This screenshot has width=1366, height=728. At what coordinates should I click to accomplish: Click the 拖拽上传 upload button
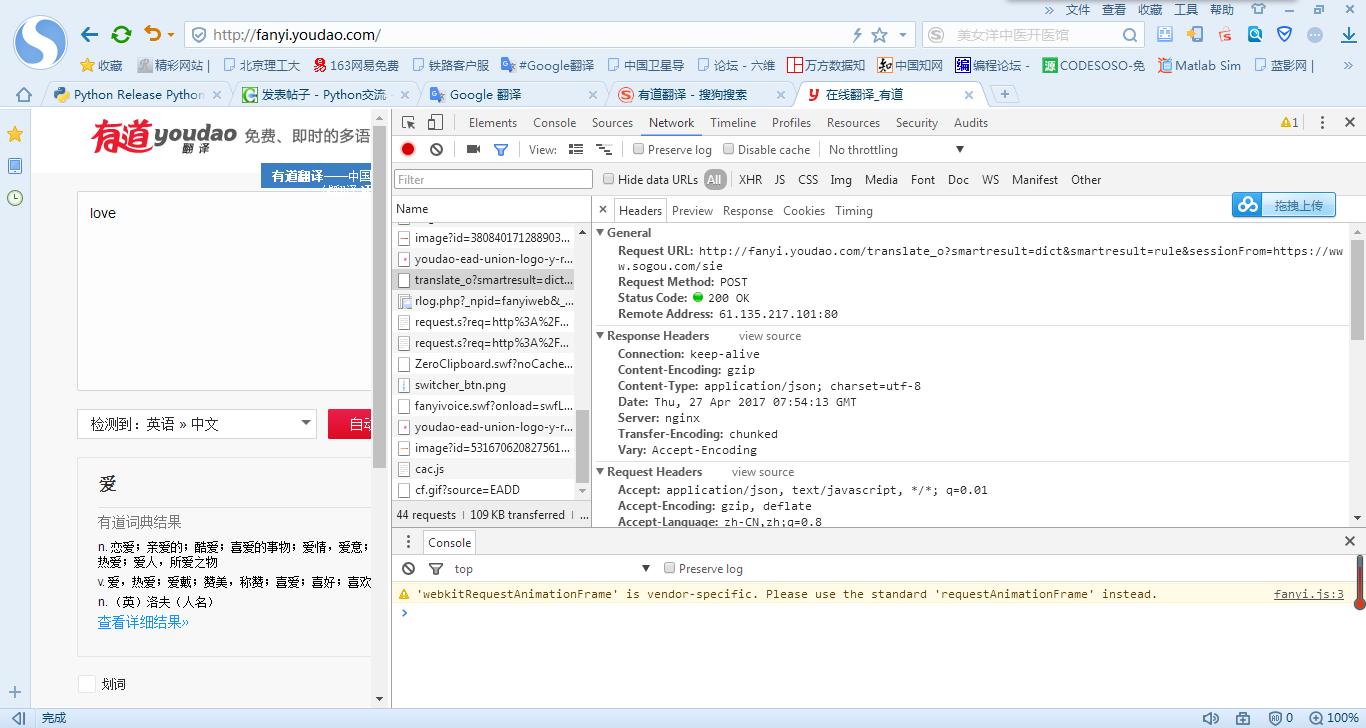1284,205
